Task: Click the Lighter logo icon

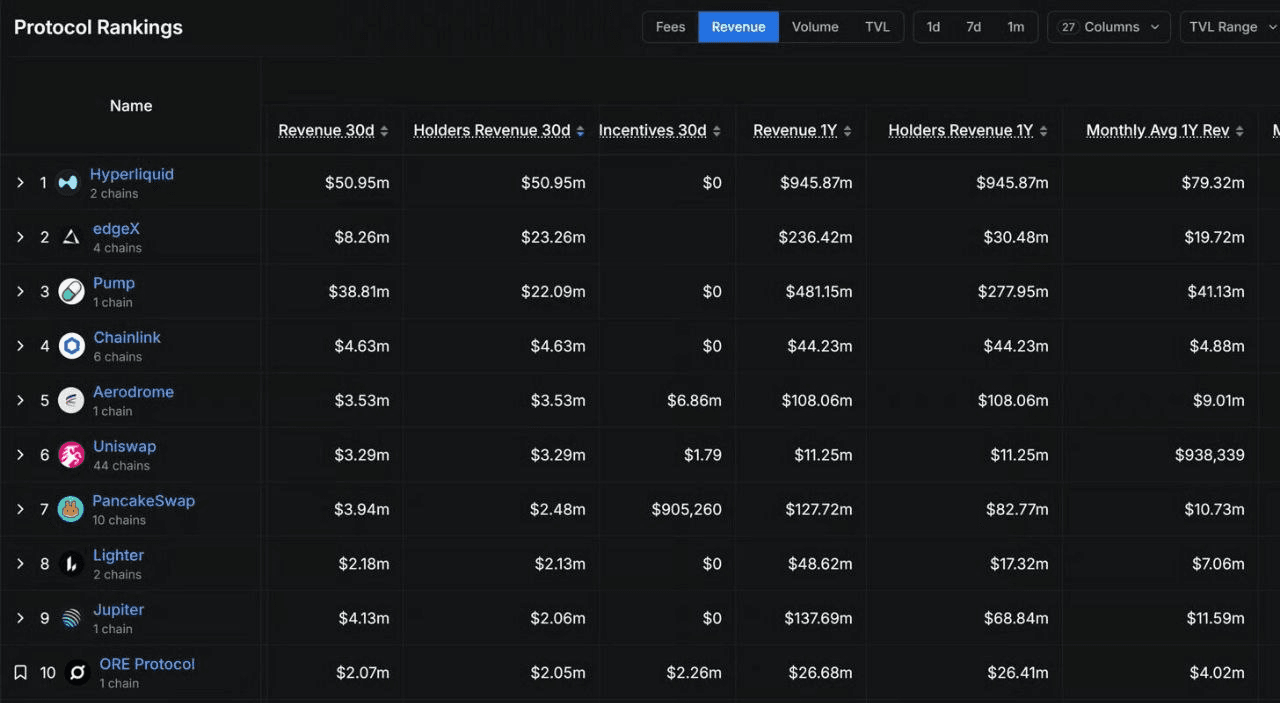Action: click(71, 564)
